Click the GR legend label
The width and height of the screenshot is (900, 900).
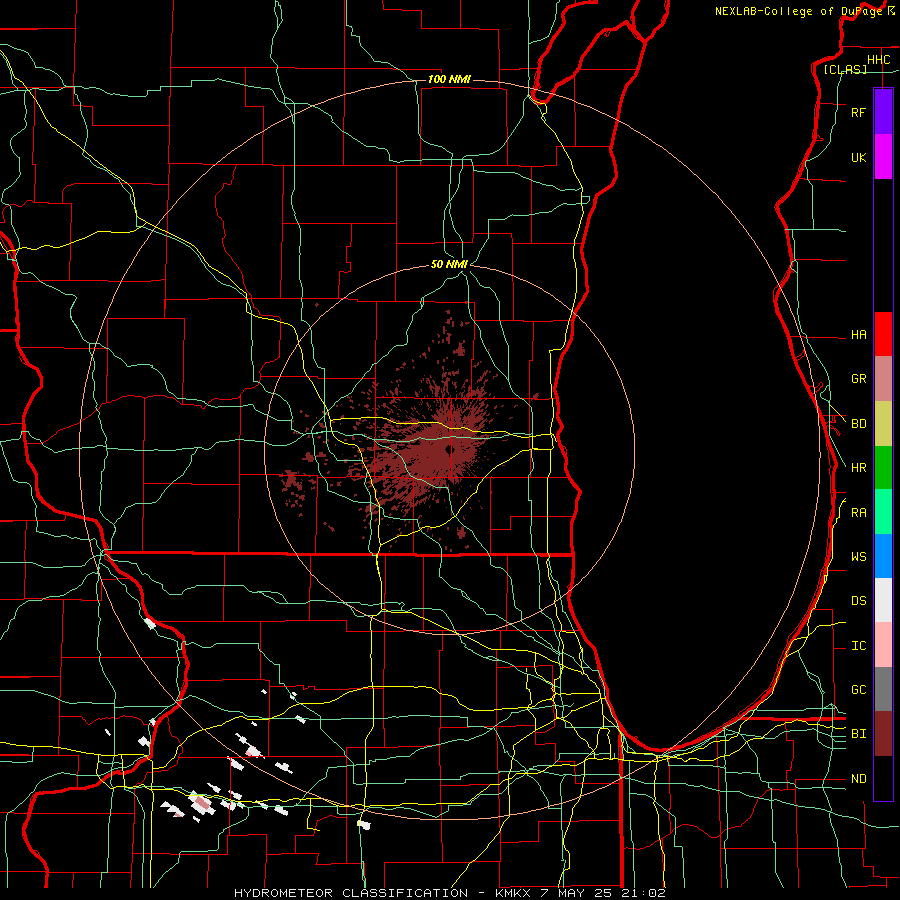(858, 379)
